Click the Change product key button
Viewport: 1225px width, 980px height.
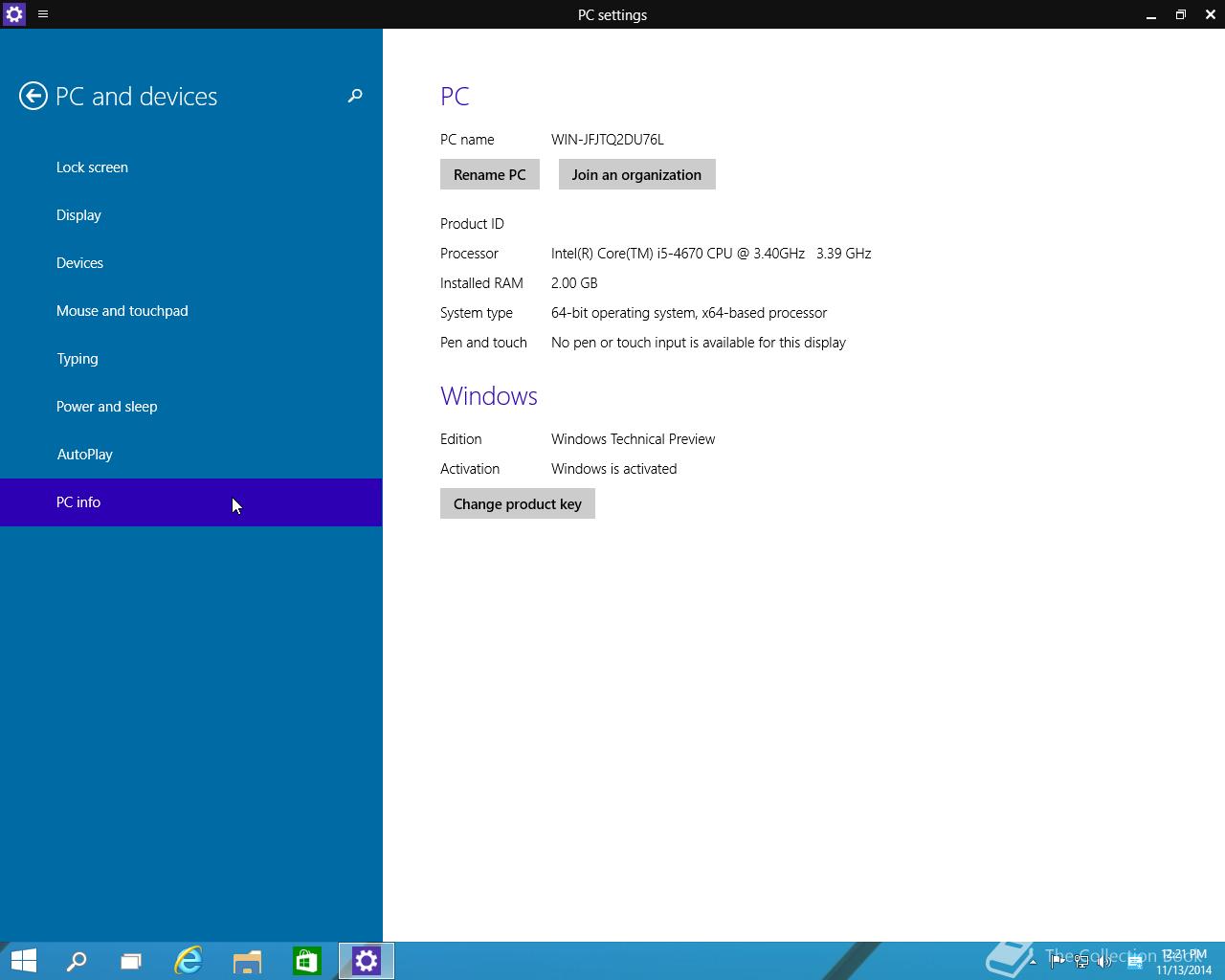[518, 503]
